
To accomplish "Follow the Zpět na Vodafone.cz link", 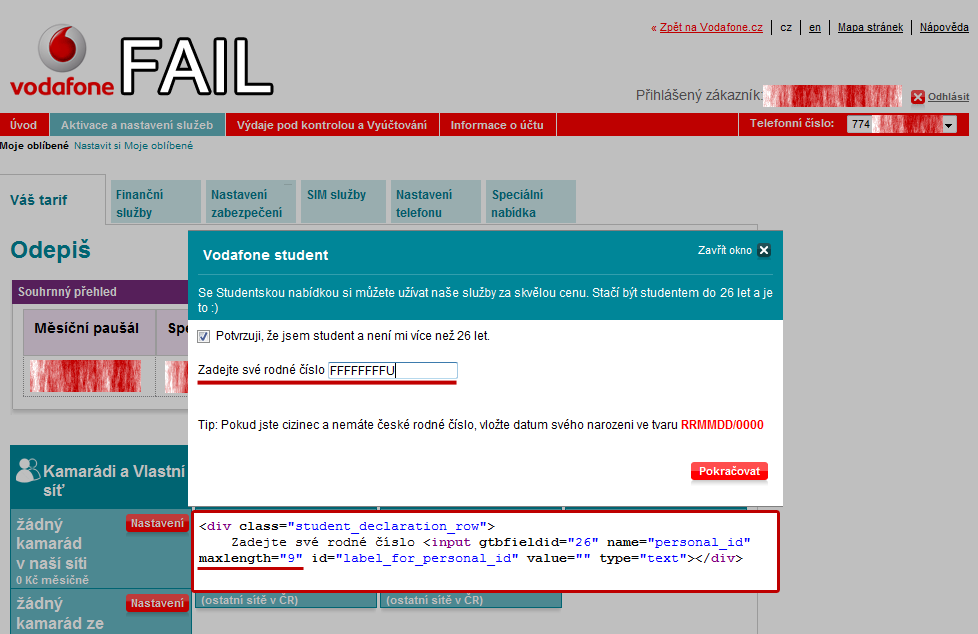I will (711, 27).
